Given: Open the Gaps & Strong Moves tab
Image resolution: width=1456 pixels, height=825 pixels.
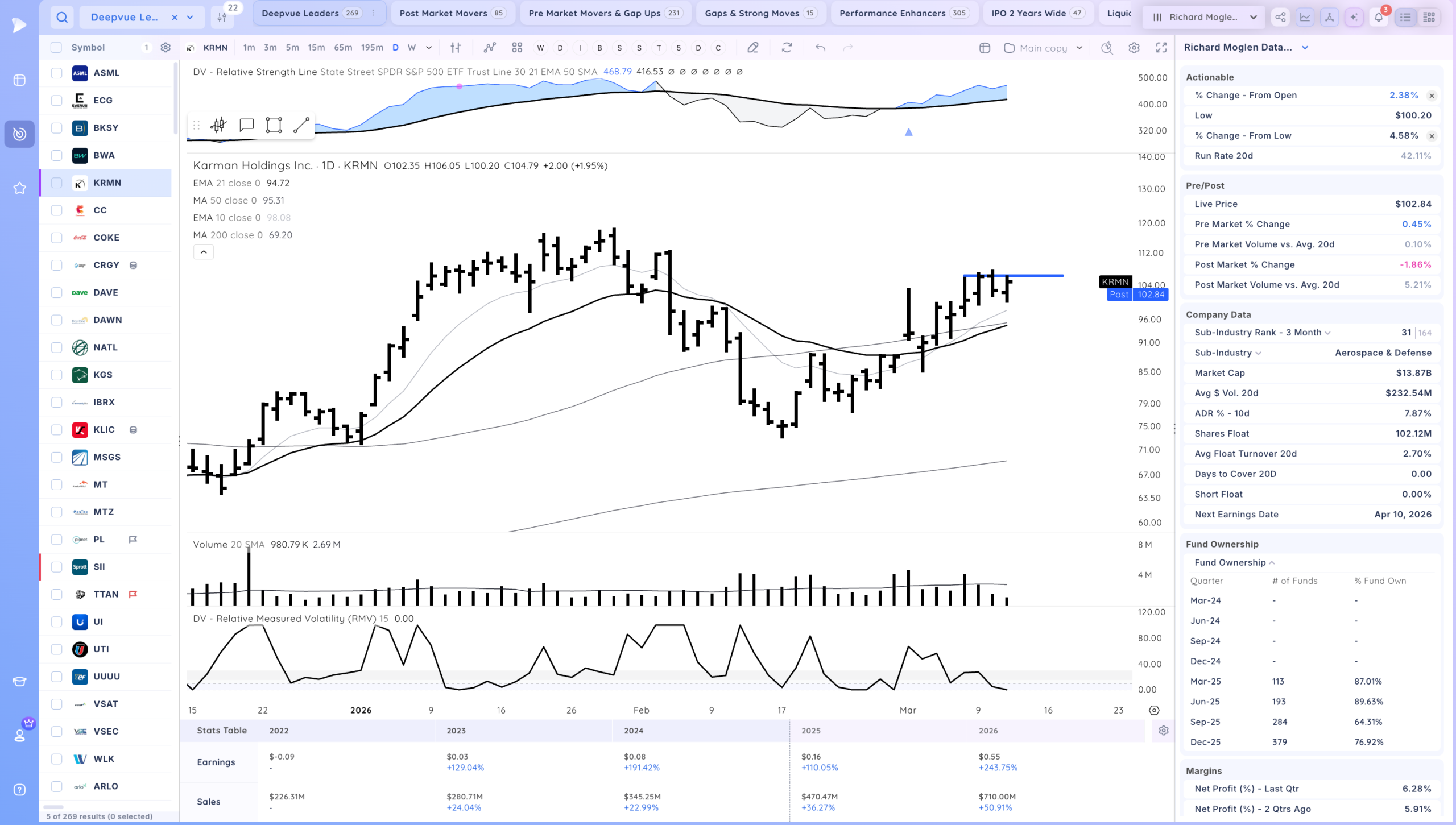Looking at the screenshot, I should point(761,13).
